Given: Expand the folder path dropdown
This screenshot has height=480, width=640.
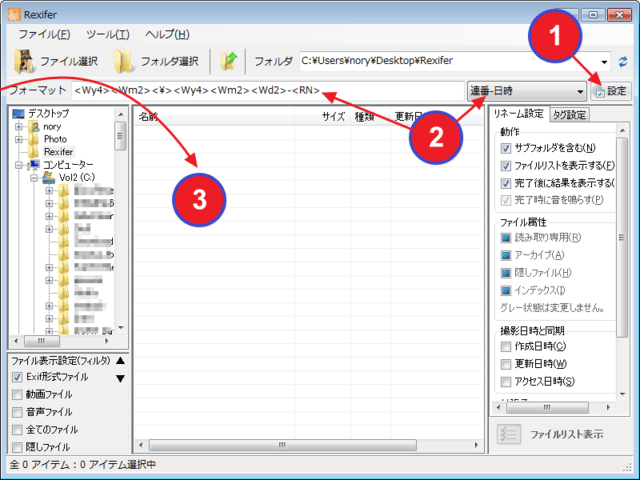Looking at the screenshot, I should [x=606, y=61].
